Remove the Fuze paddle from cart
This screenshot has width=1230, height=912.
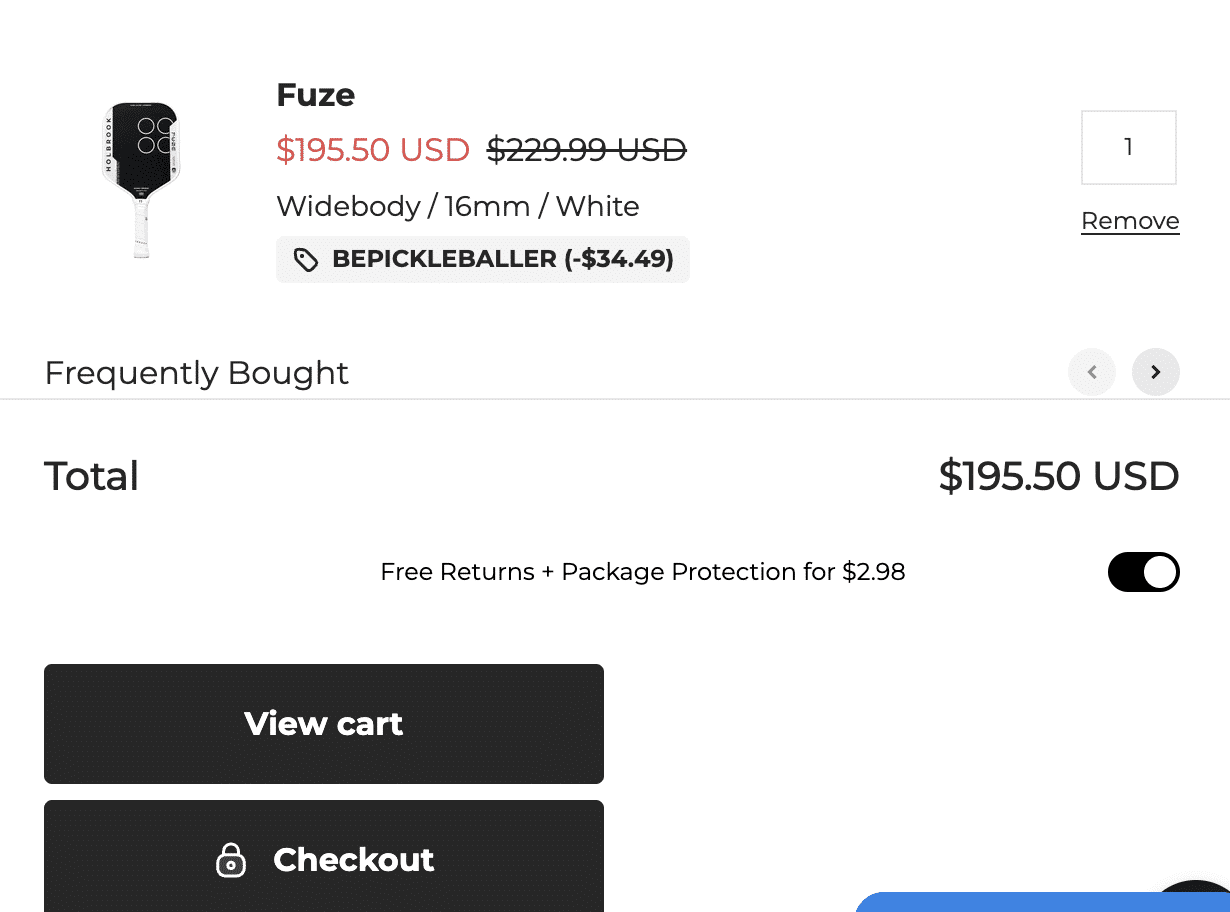click(x=1130, y=221)
